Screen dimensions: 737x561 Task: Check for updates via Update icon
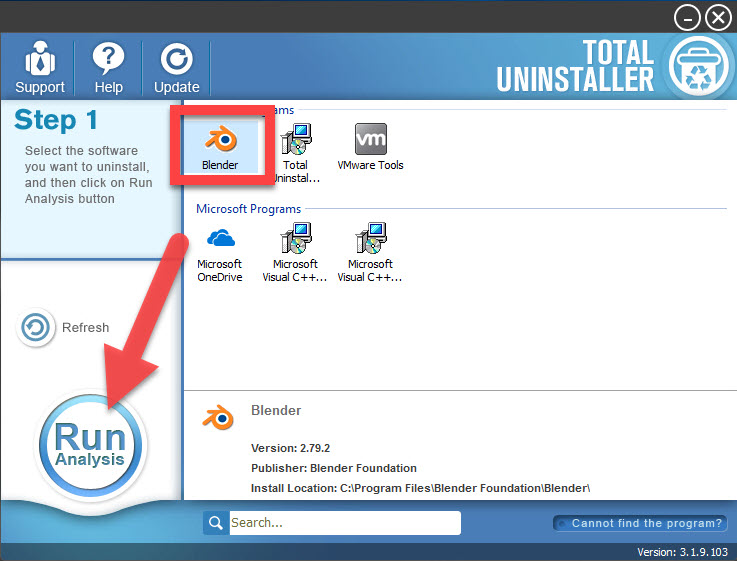coord(177,67)
